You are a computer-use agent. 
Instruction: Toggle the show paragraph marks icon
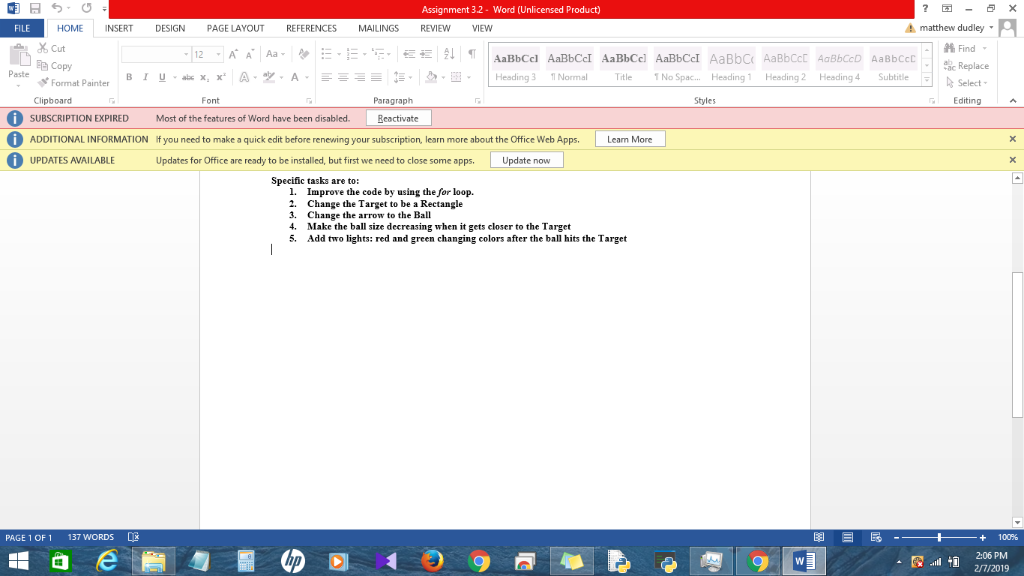coord(472,53)
